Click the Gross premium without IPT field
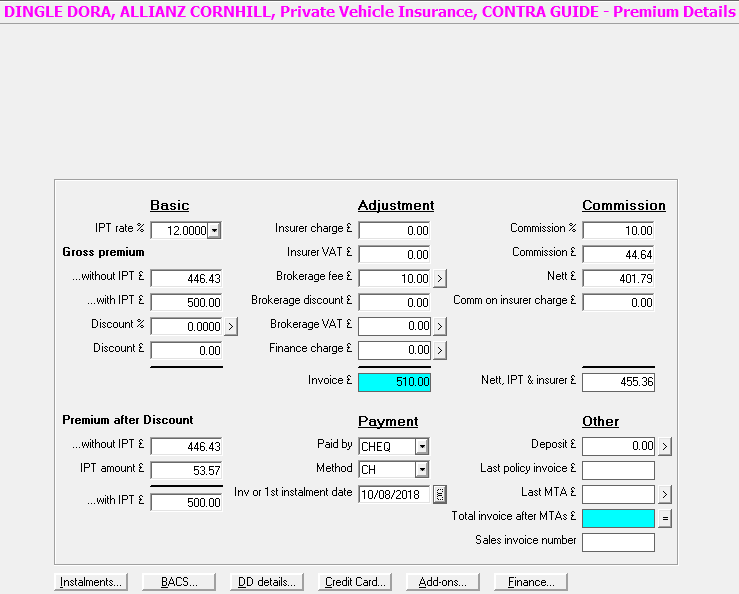This screenshot has height=594, width=739. pyautogui.click(x=187, y=278)
